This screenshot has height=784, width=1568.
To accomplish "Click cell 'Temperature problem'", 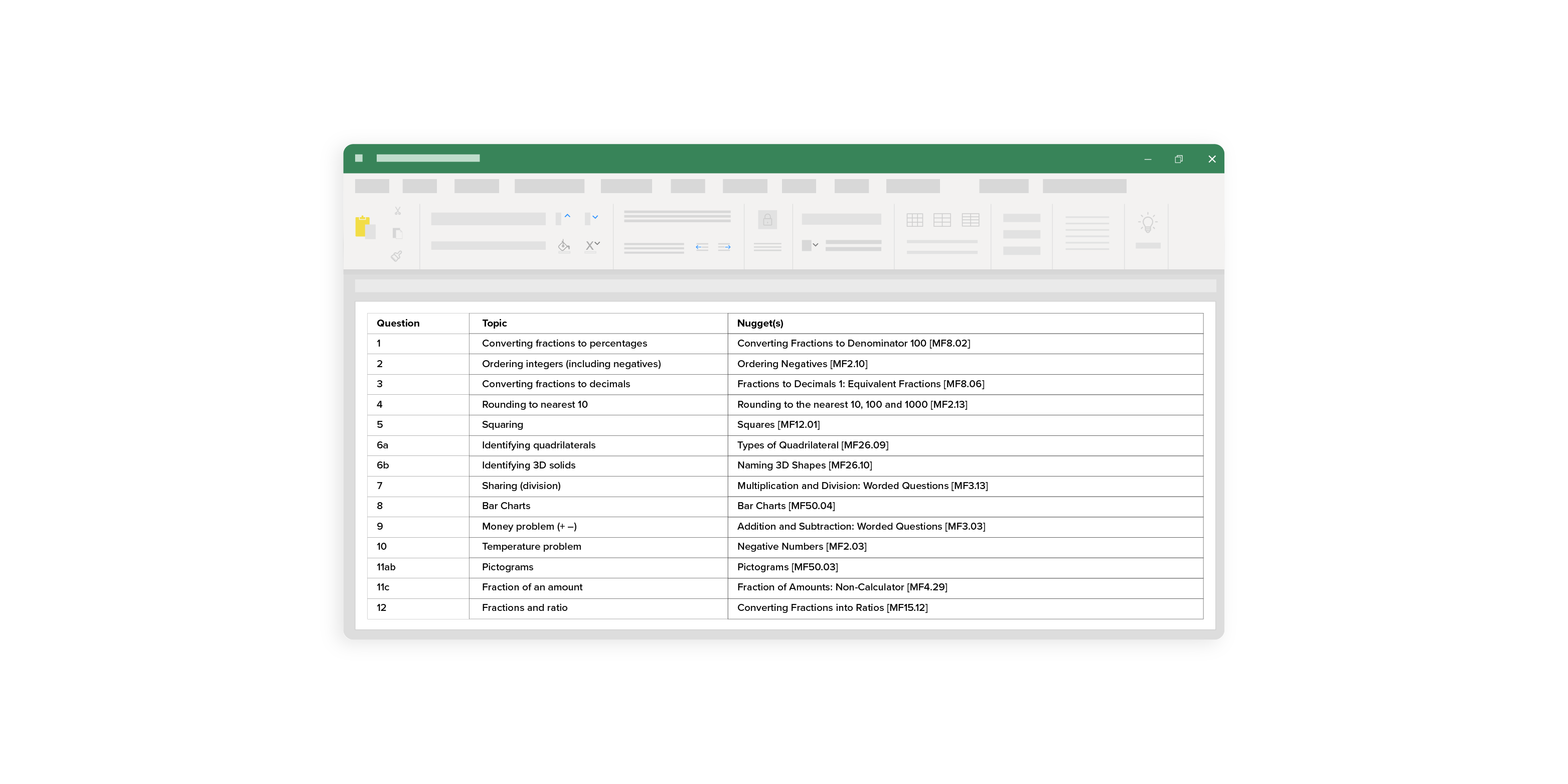I will pos(598,547).
